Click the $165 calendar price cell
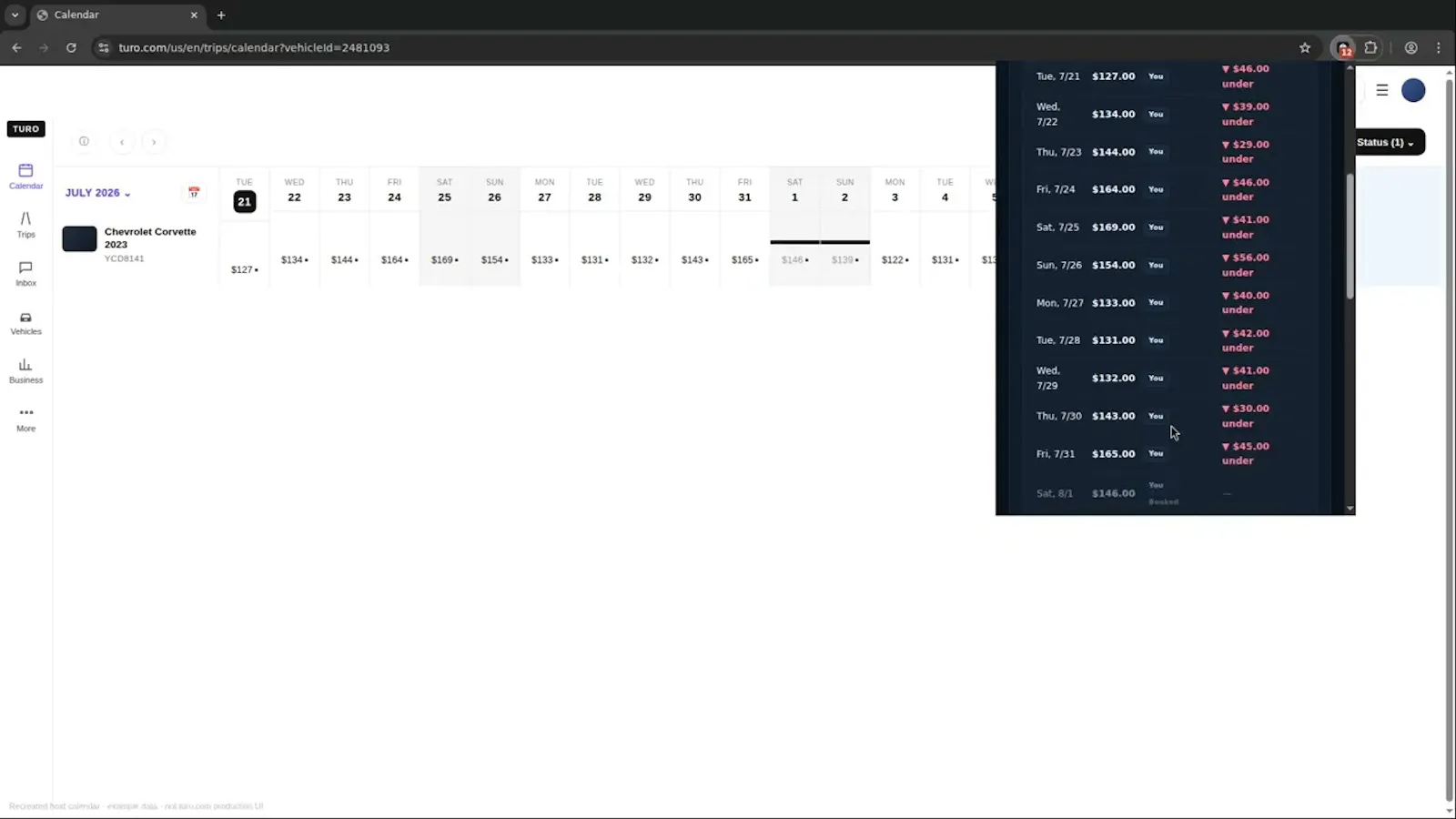This screenshot has height=819, width=1456. [744, 260]
